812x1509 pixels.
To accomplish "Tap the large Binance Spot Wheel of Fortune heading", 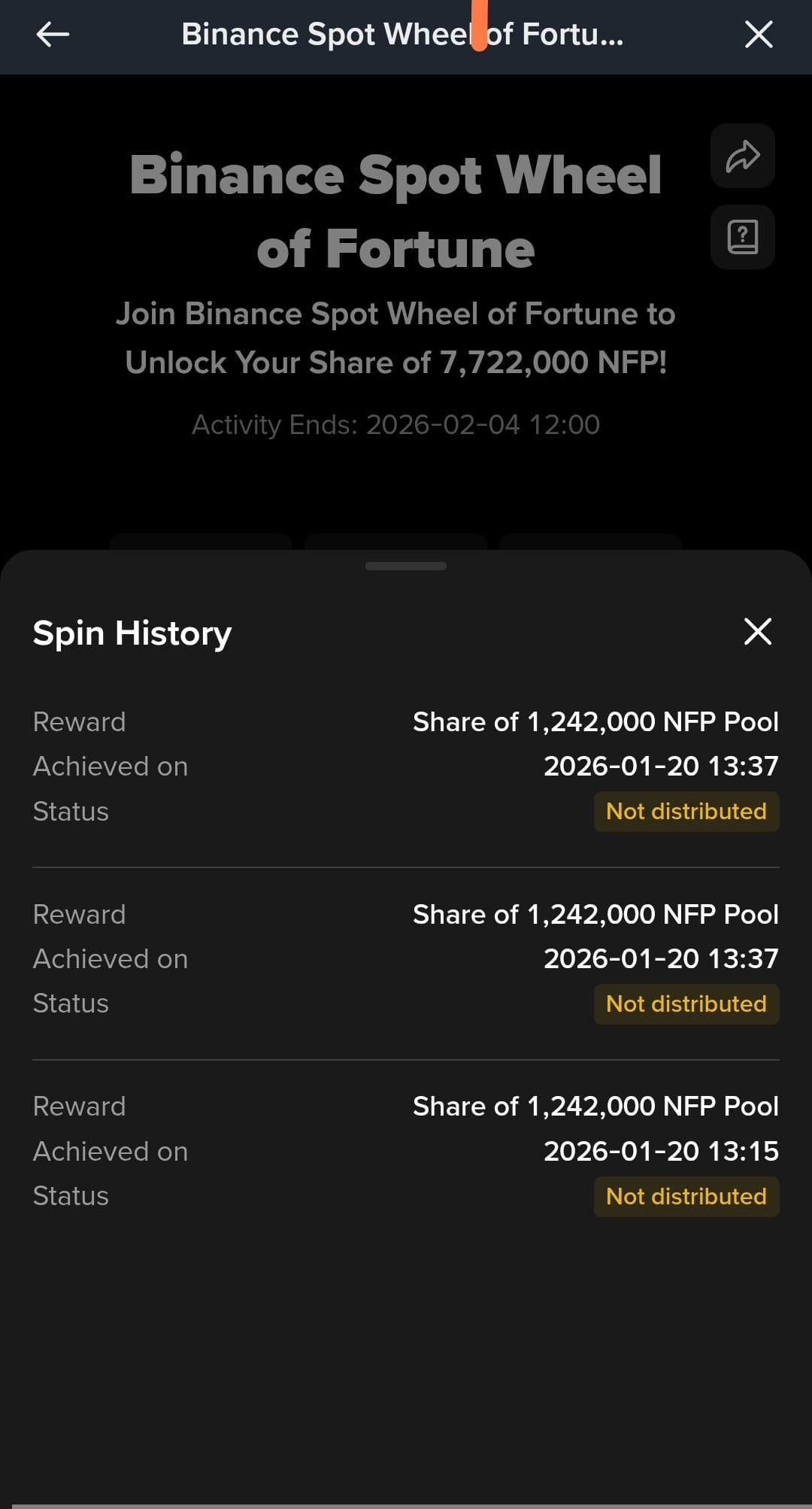I will coord(395,211).
